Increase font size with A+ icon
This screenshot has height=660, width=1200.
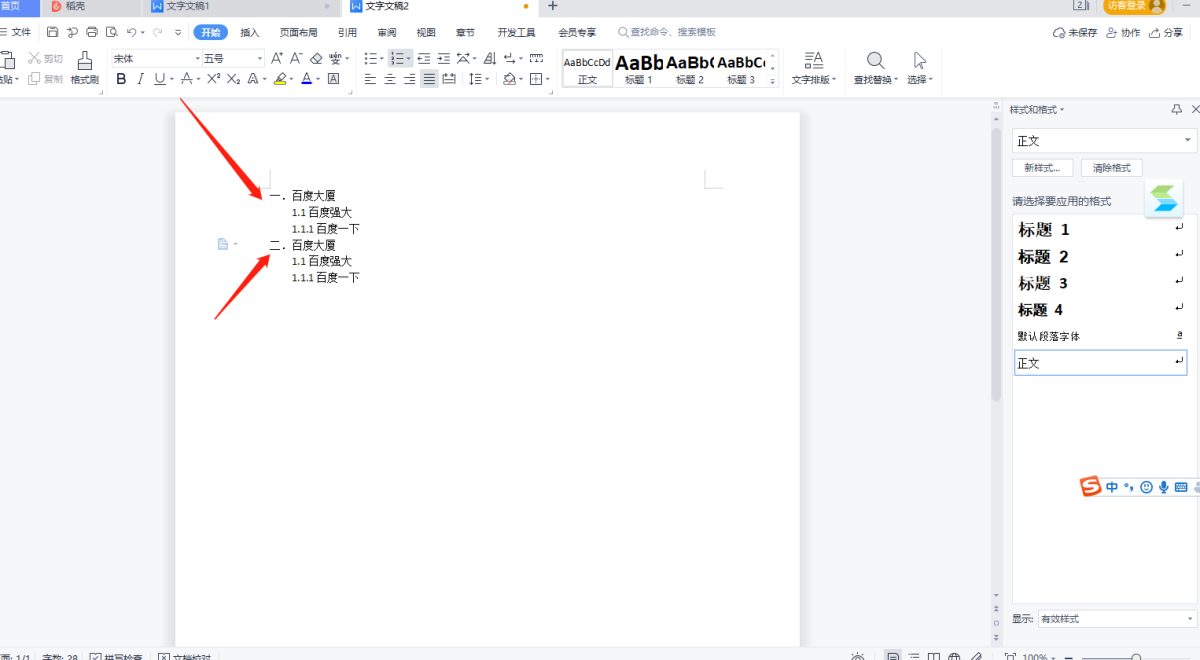[x=277, y=58]
